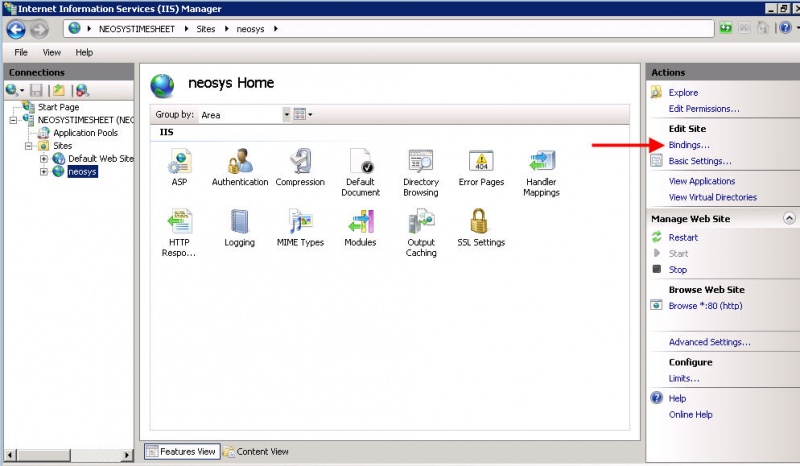Viewport: 800px width, 466px height.
Task: Open the Output Caching feature
Action: tap(421, 232)
